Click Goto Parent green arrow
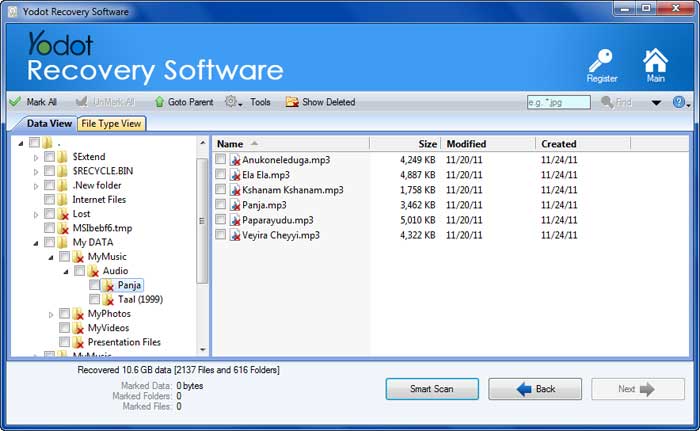 159,102
